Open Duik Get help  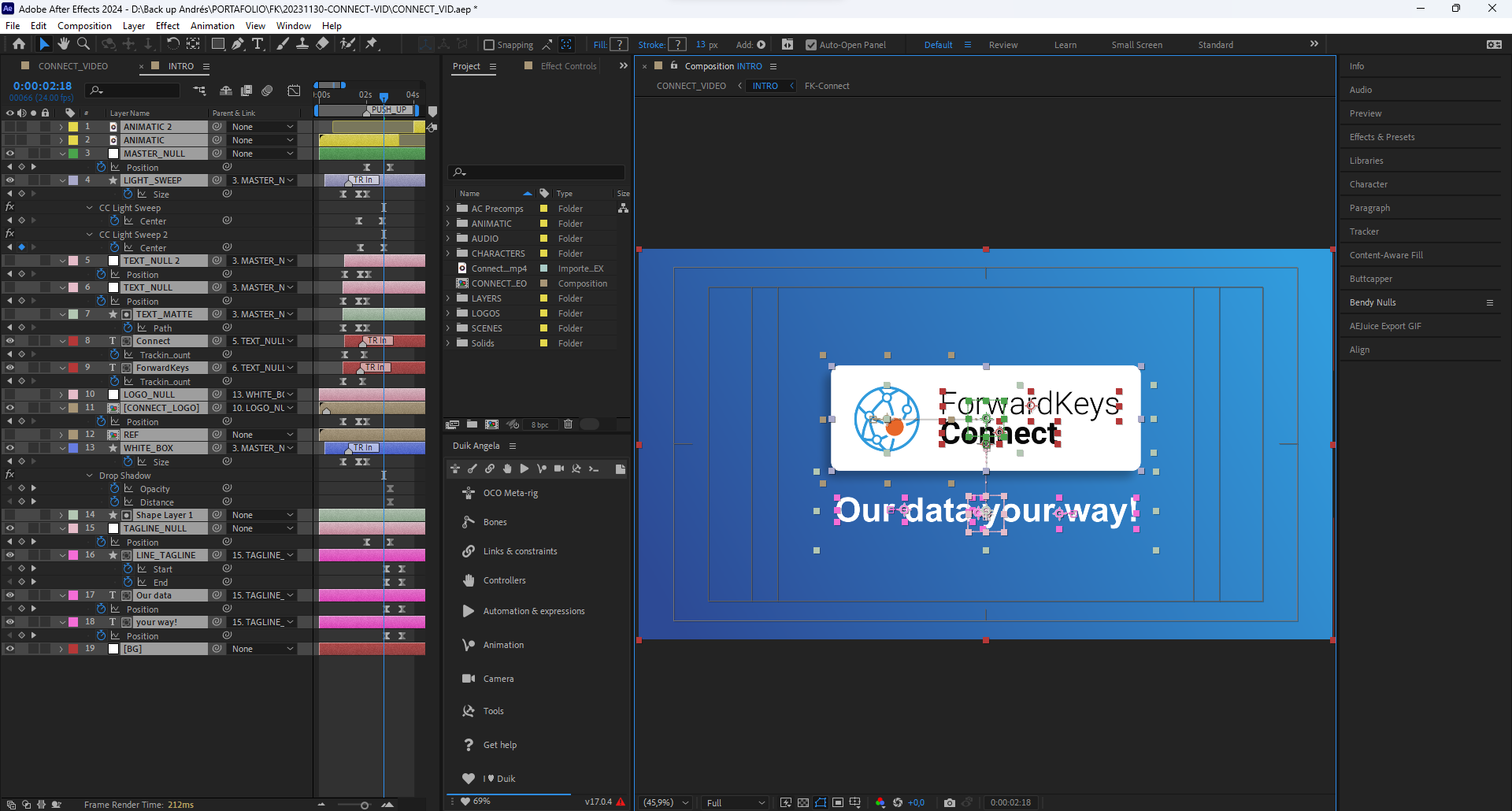click(x=500, y=745)
